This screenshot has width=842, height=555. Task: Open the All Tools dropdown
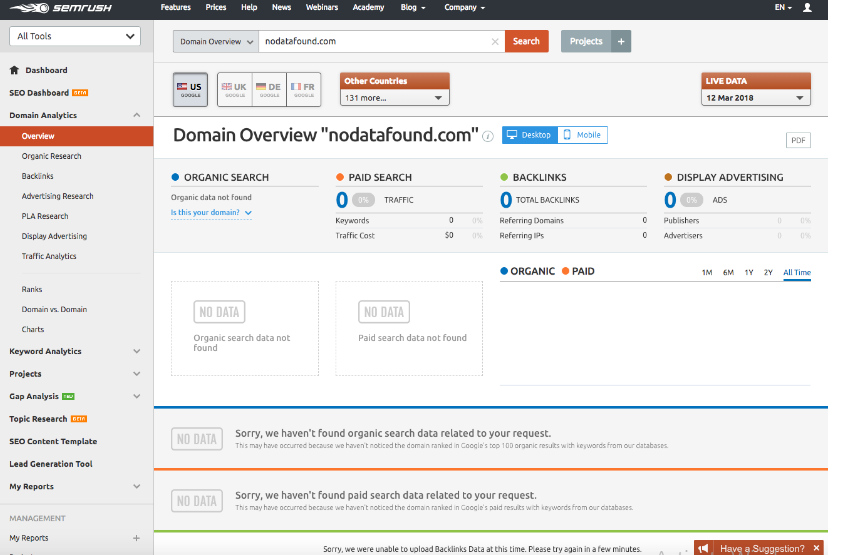coord(75,36)
